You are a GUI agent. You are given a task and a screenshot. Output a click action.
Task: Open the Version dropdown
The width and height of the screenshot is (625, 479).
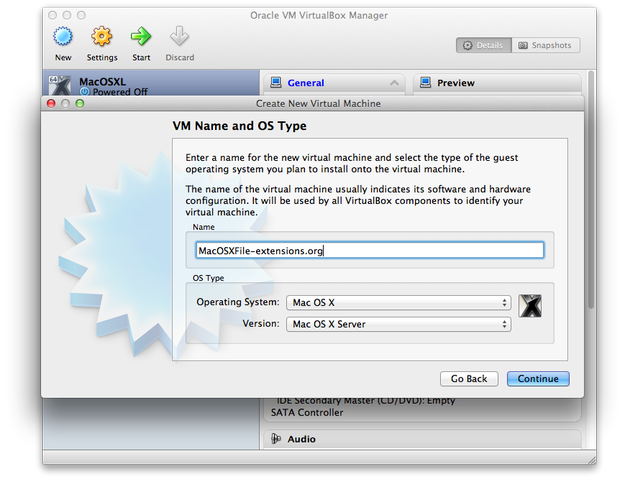tap(399, 324)
